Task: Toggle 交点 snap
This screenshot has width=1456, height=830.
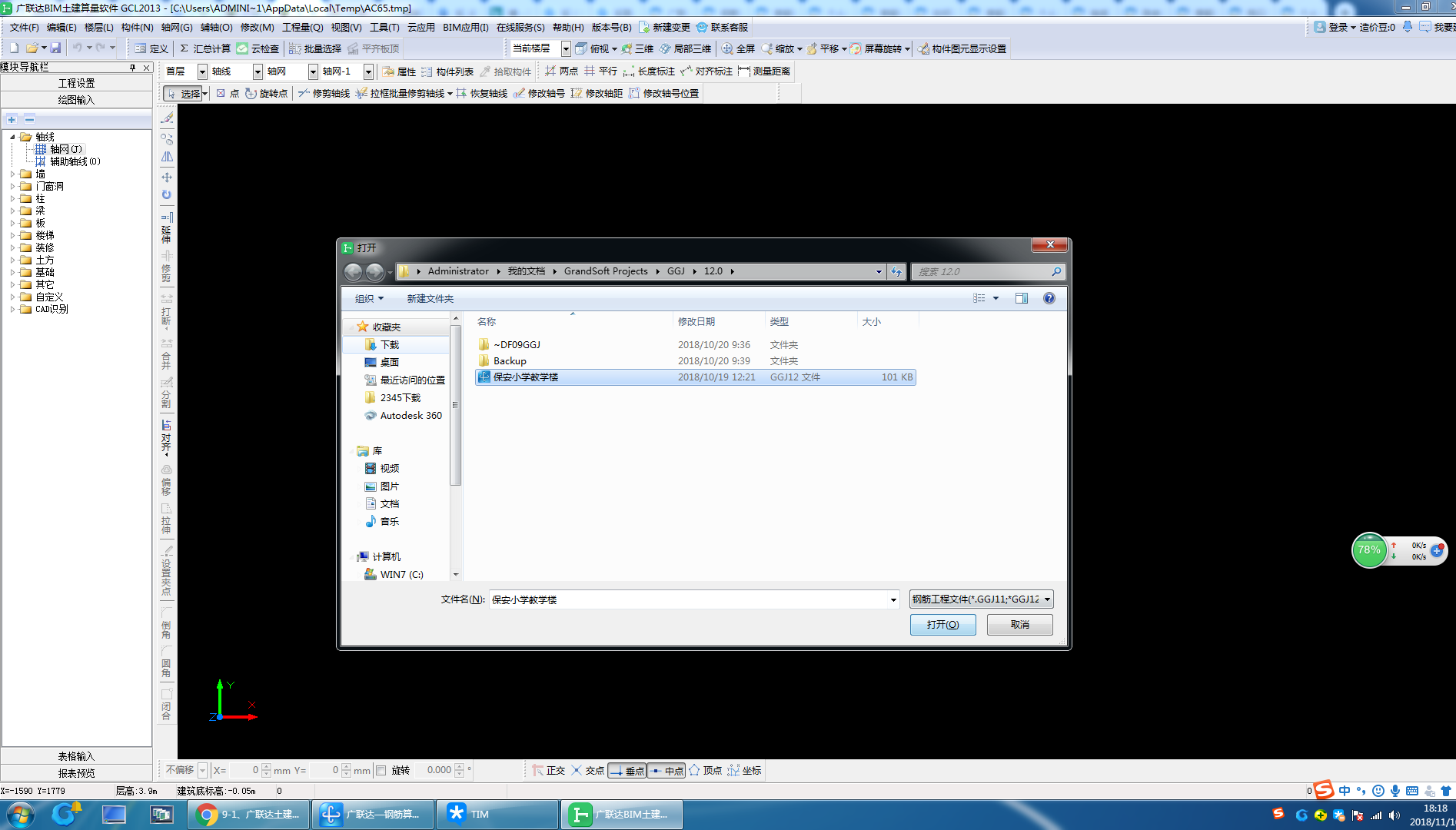Action: pos(587,770)
